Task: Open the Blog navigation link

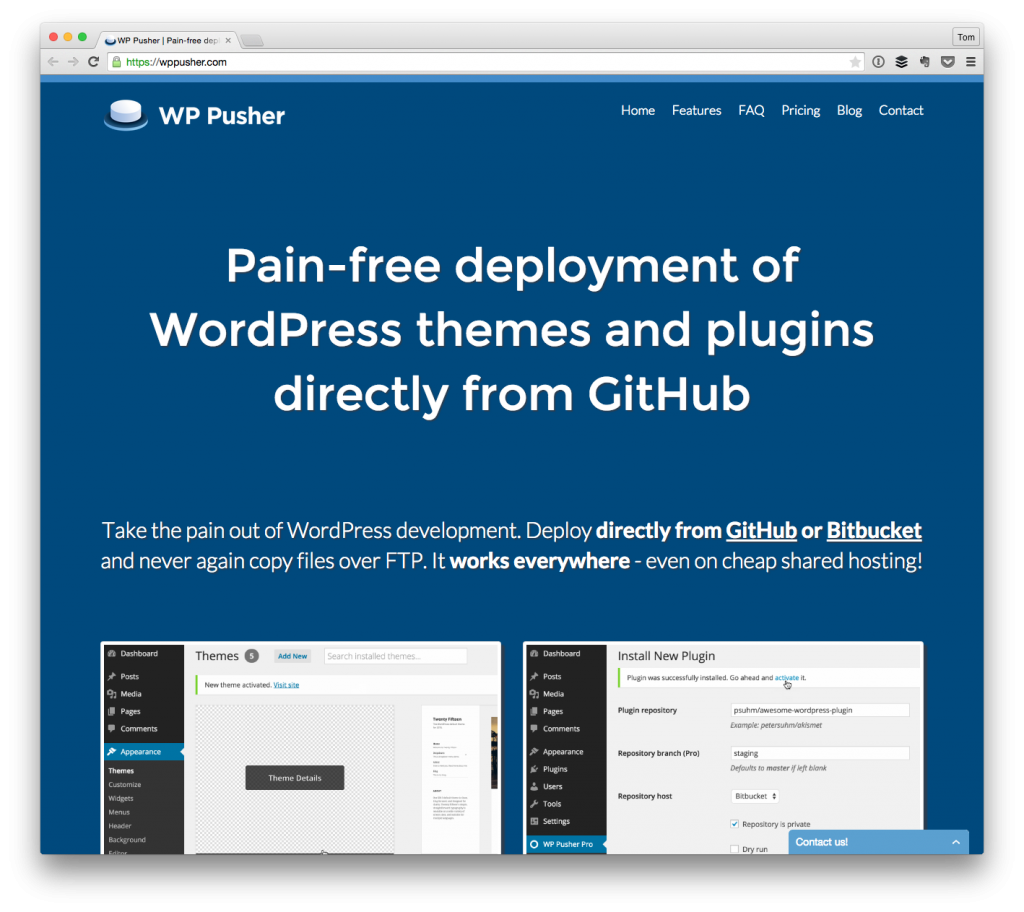Action: [849, 110]
